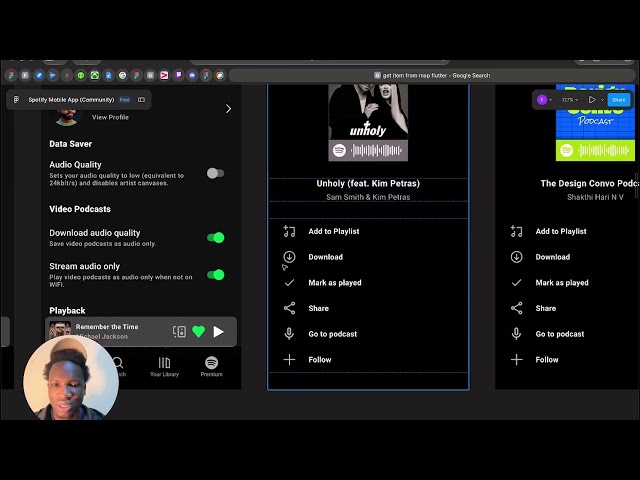Select the Shakthi Hari N V text
640x480 pixels.
pyautogui.click(x=595, y=197)
